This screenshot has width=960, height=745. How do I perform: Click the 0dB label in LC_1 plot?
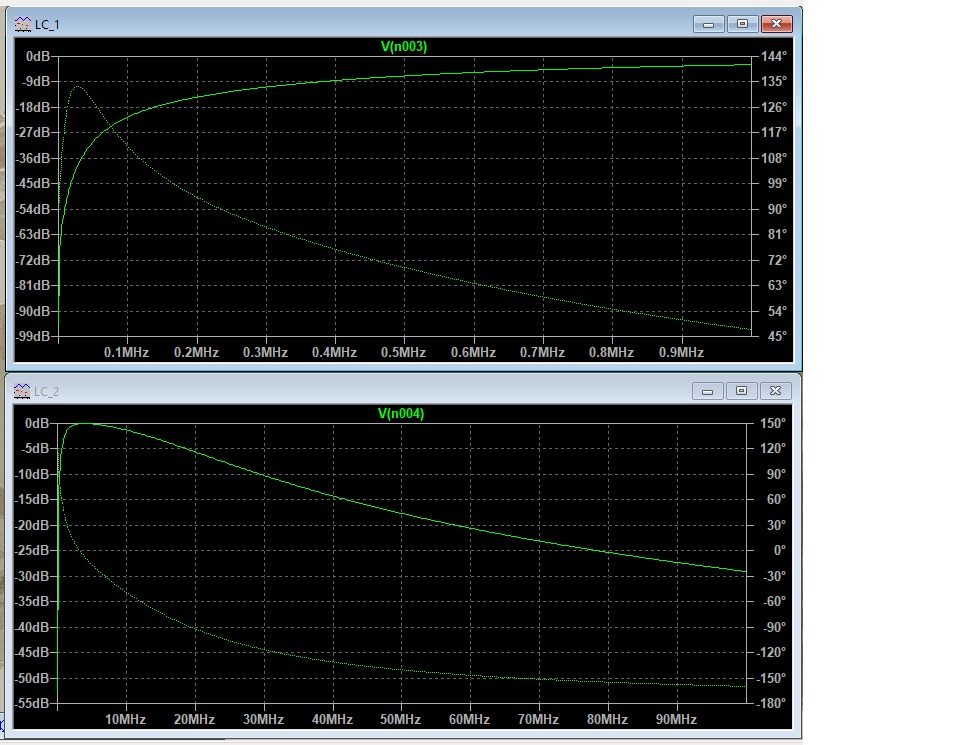pos(38,56)
